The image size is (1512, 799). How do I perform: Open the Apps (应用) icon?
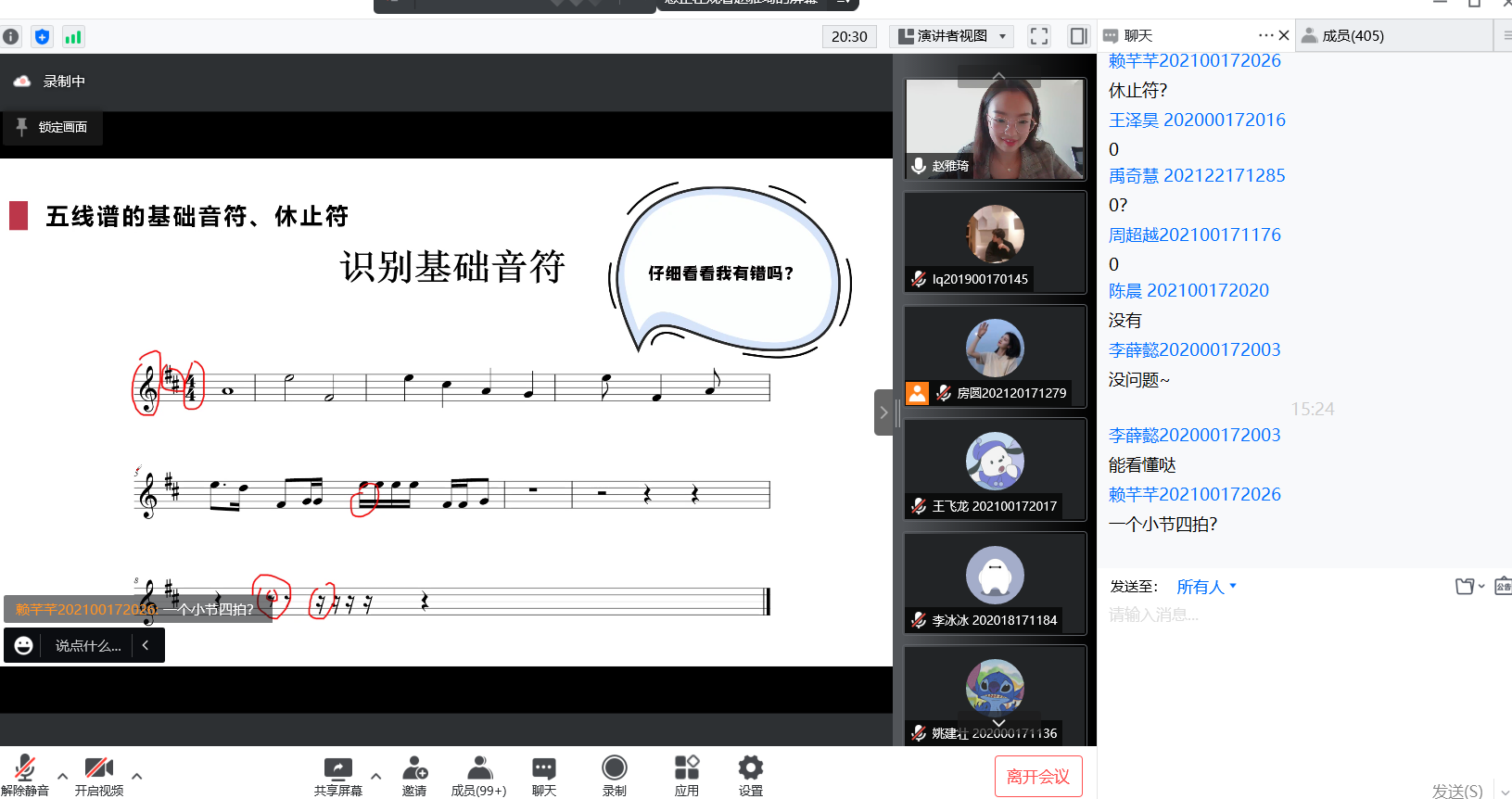click(686, 775)
